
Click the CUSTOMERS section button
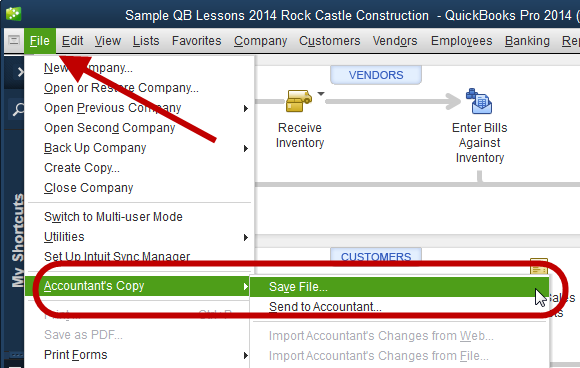(x=375, y=256)
